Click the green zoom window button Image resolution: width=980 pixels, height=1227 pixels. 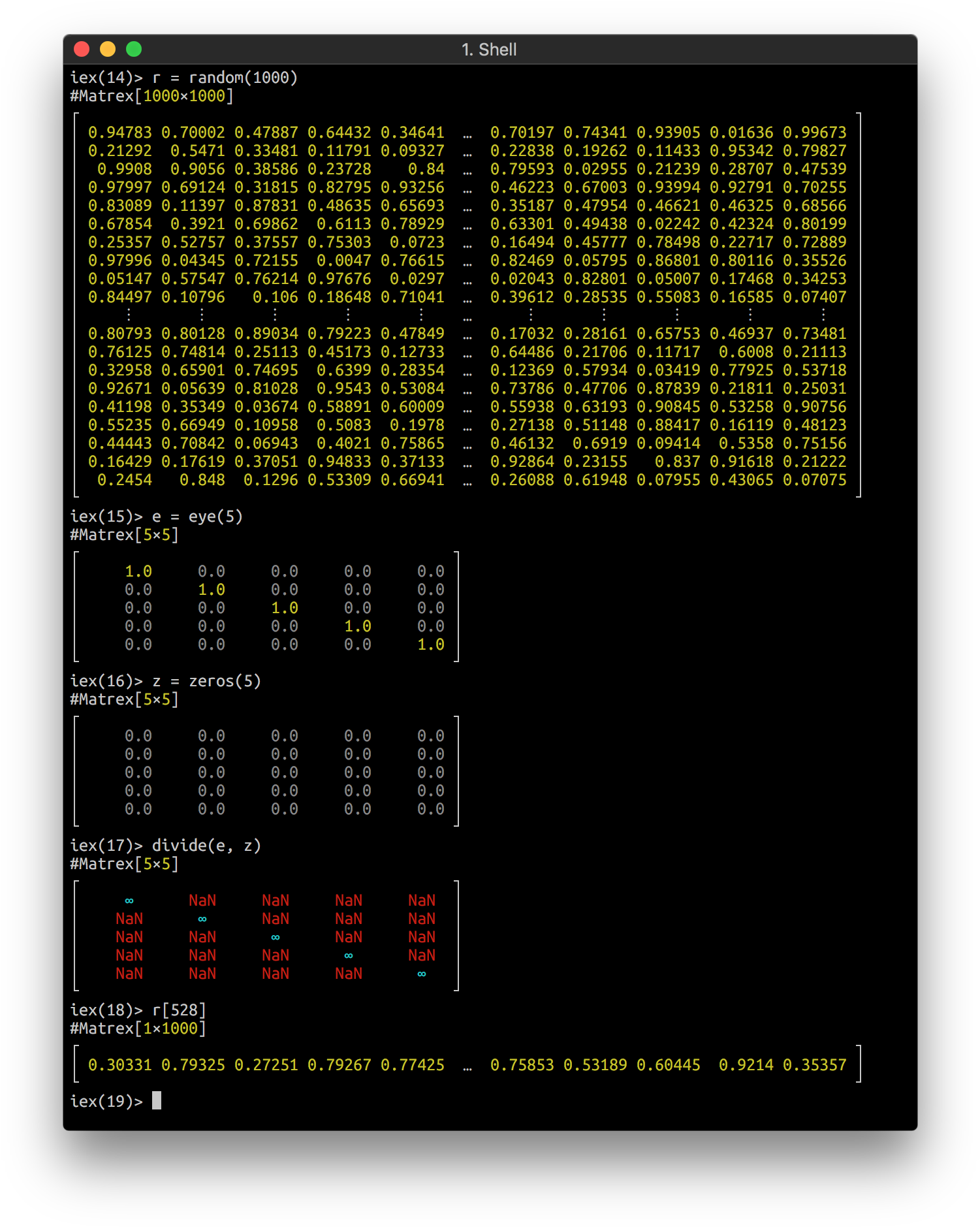pos(134,49)
